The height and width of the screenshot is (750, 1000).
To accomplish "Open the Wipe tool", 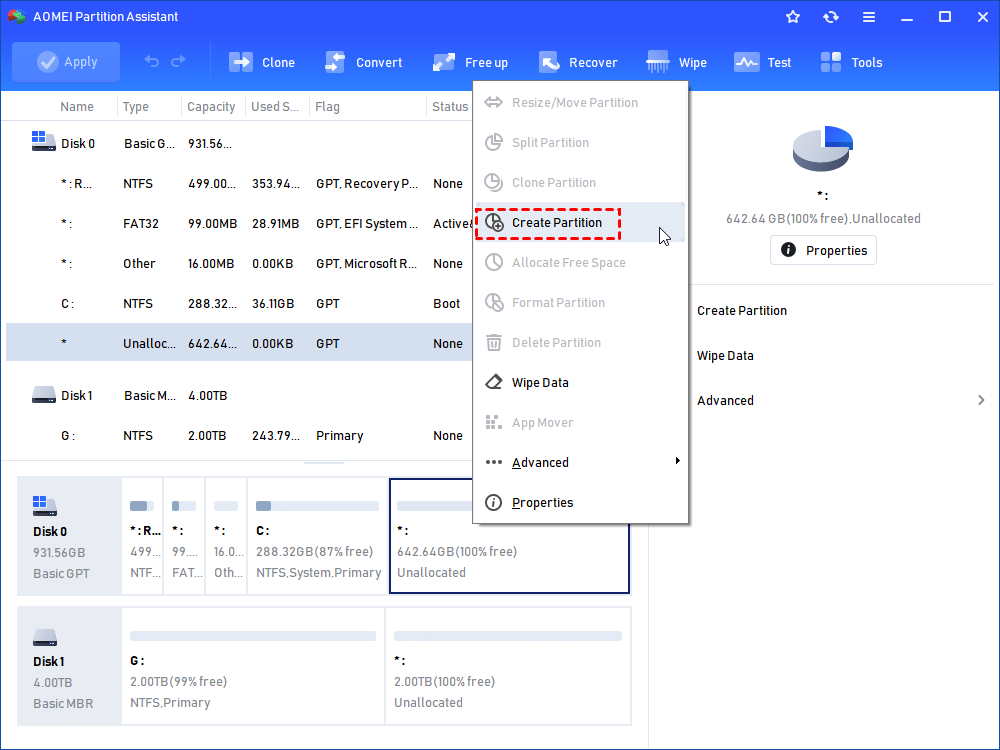I will click(676, 62).
